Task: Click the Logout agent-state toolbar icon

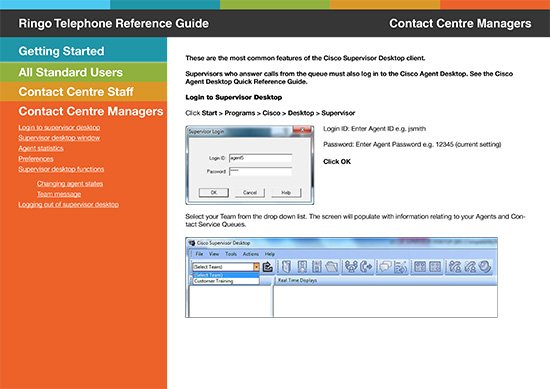Action: 286,267
